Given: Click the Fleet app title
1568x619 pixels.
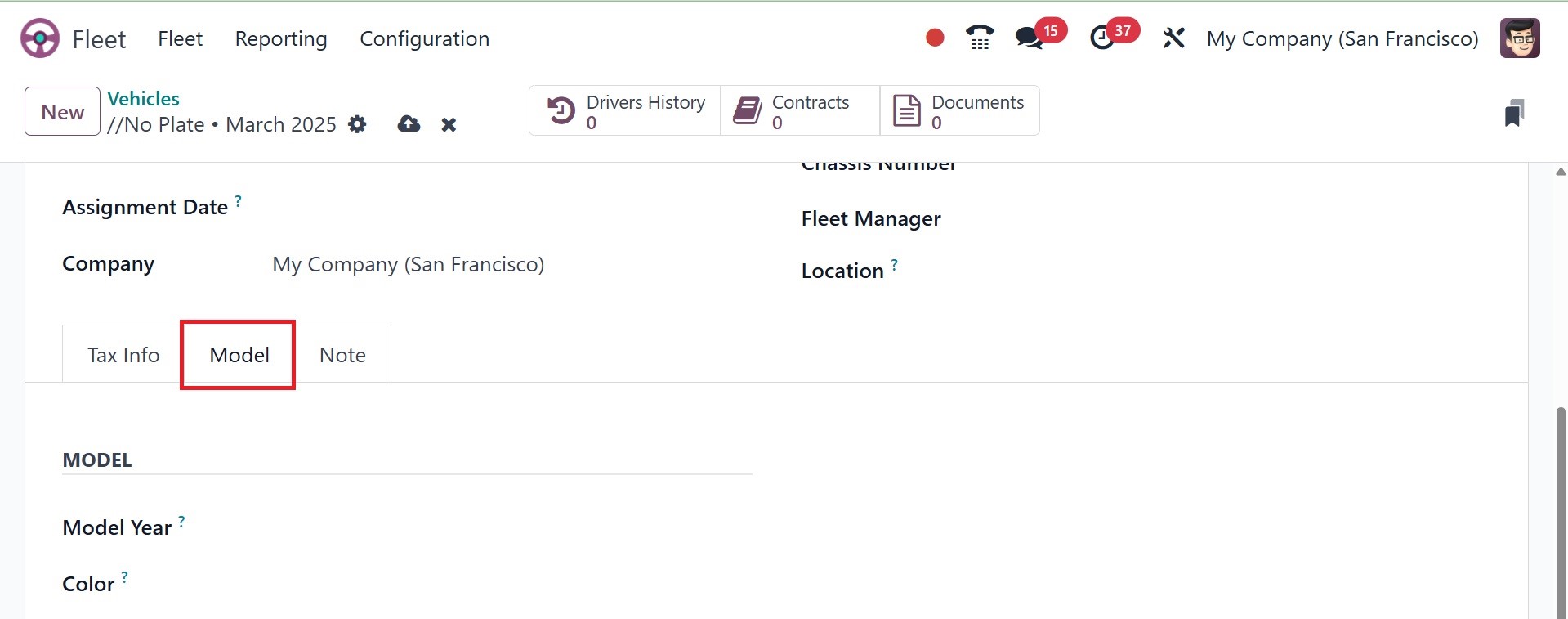Looking at the screenshot, I should 99,39.
